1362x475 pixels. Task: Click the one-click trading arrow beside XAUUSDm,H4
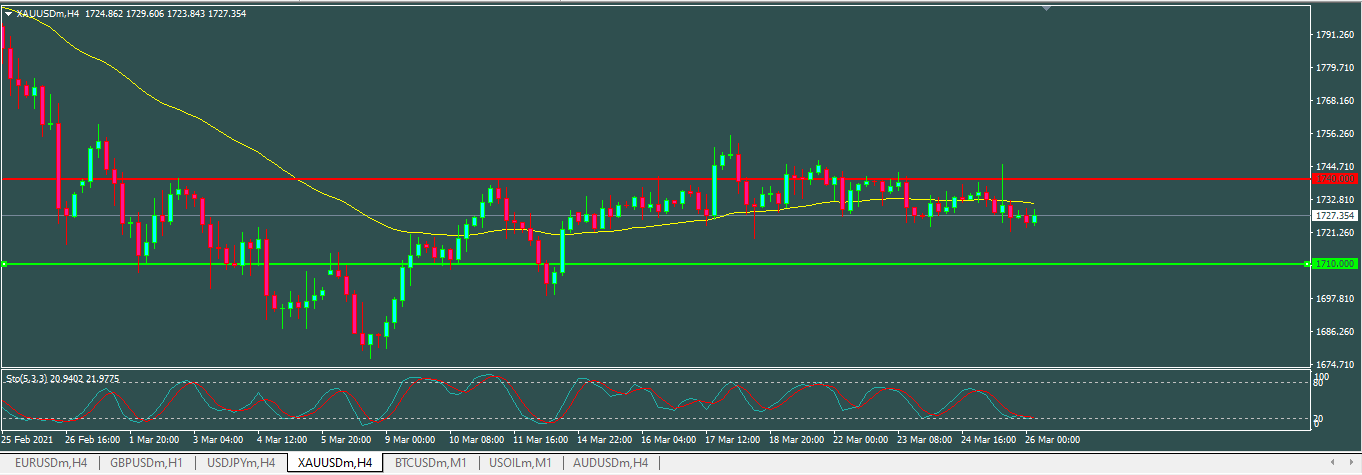click(9, 13)
